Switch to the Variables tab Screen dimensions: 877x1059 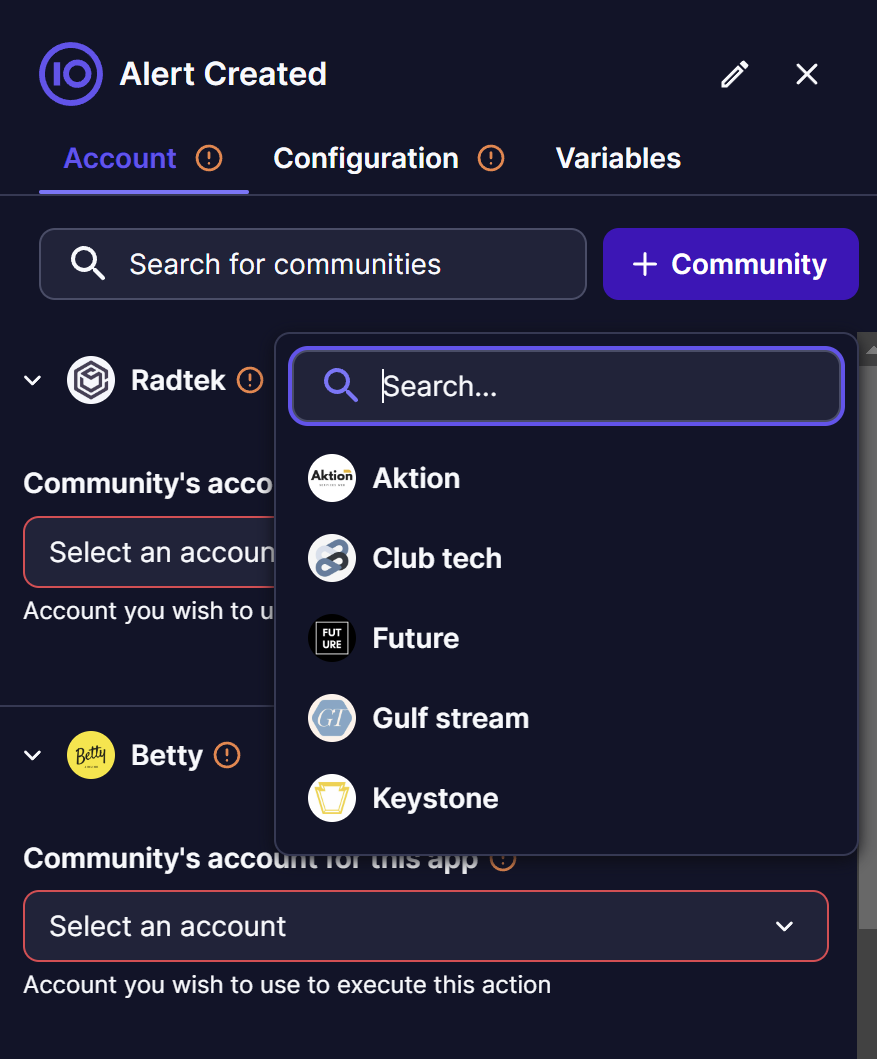coord(617,158)
